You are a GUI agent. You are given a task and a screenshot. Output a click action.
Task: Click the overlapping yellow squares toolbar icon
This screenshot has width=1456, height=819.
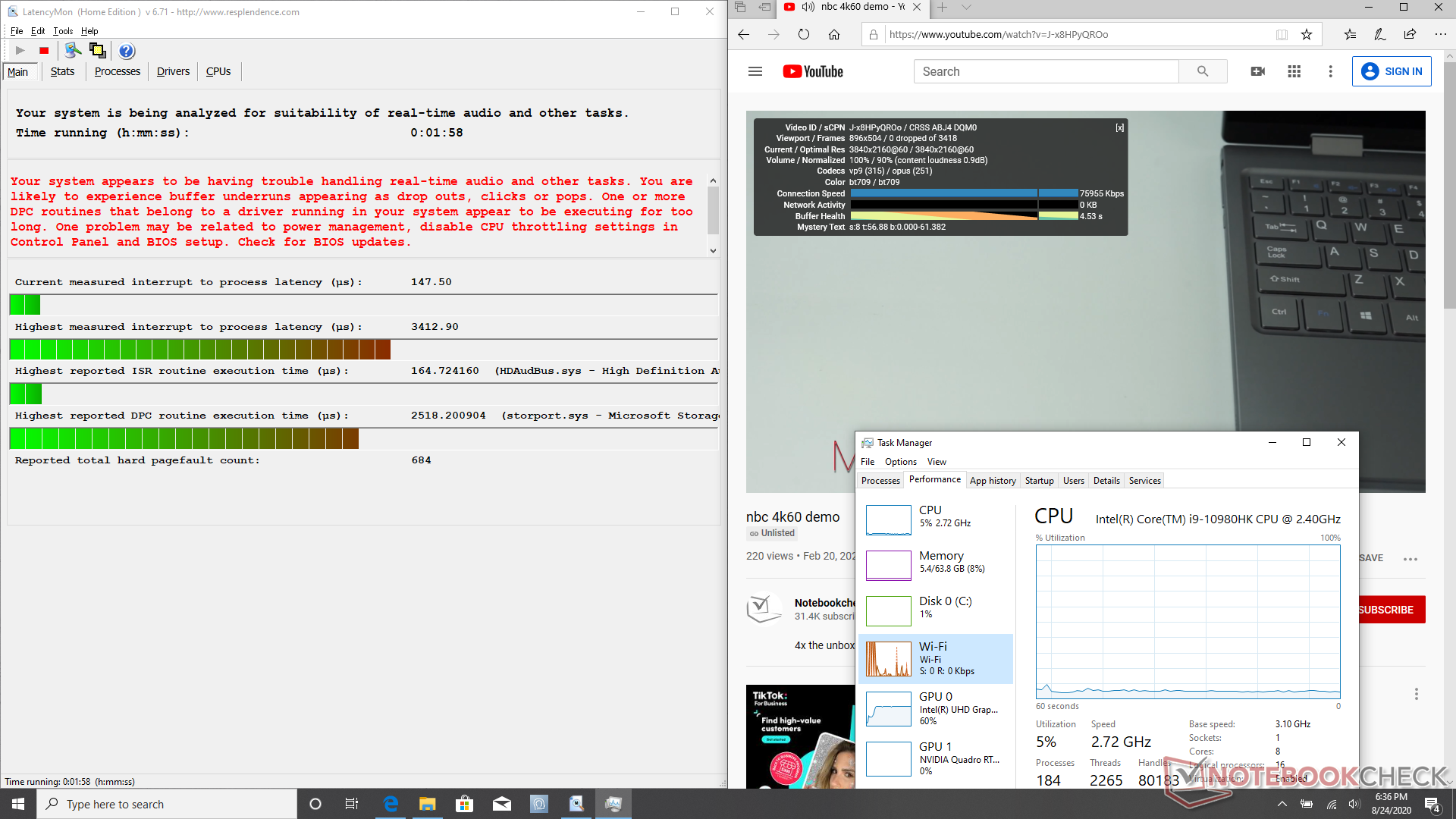coord(97,51)
